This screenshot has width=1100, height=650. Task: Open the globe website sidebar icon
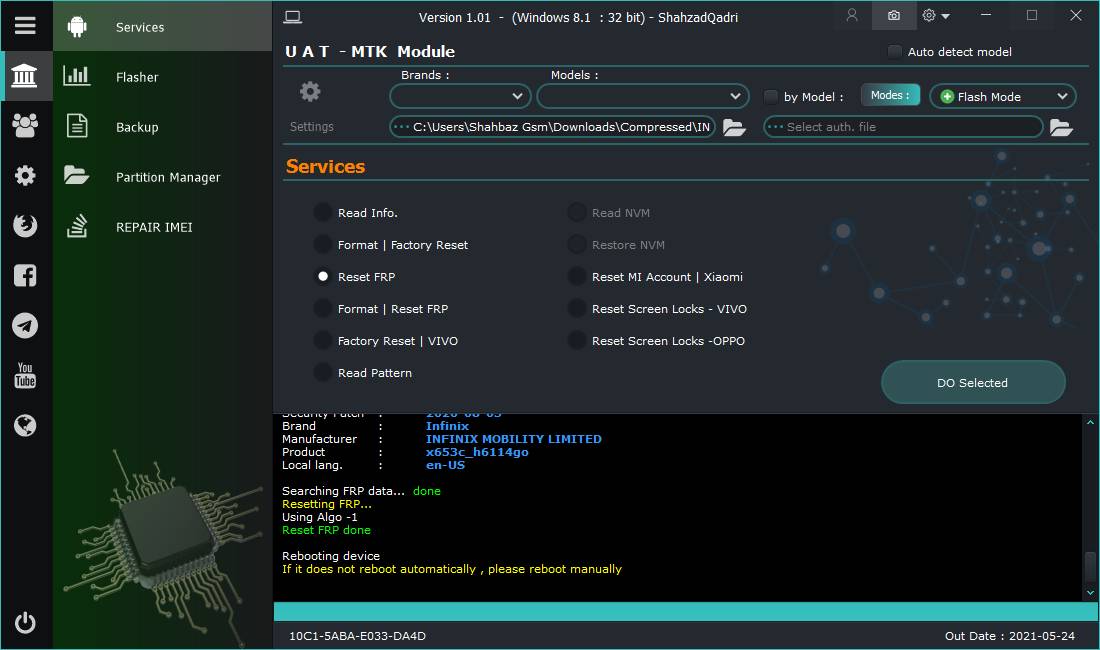[x=25, y=426]
